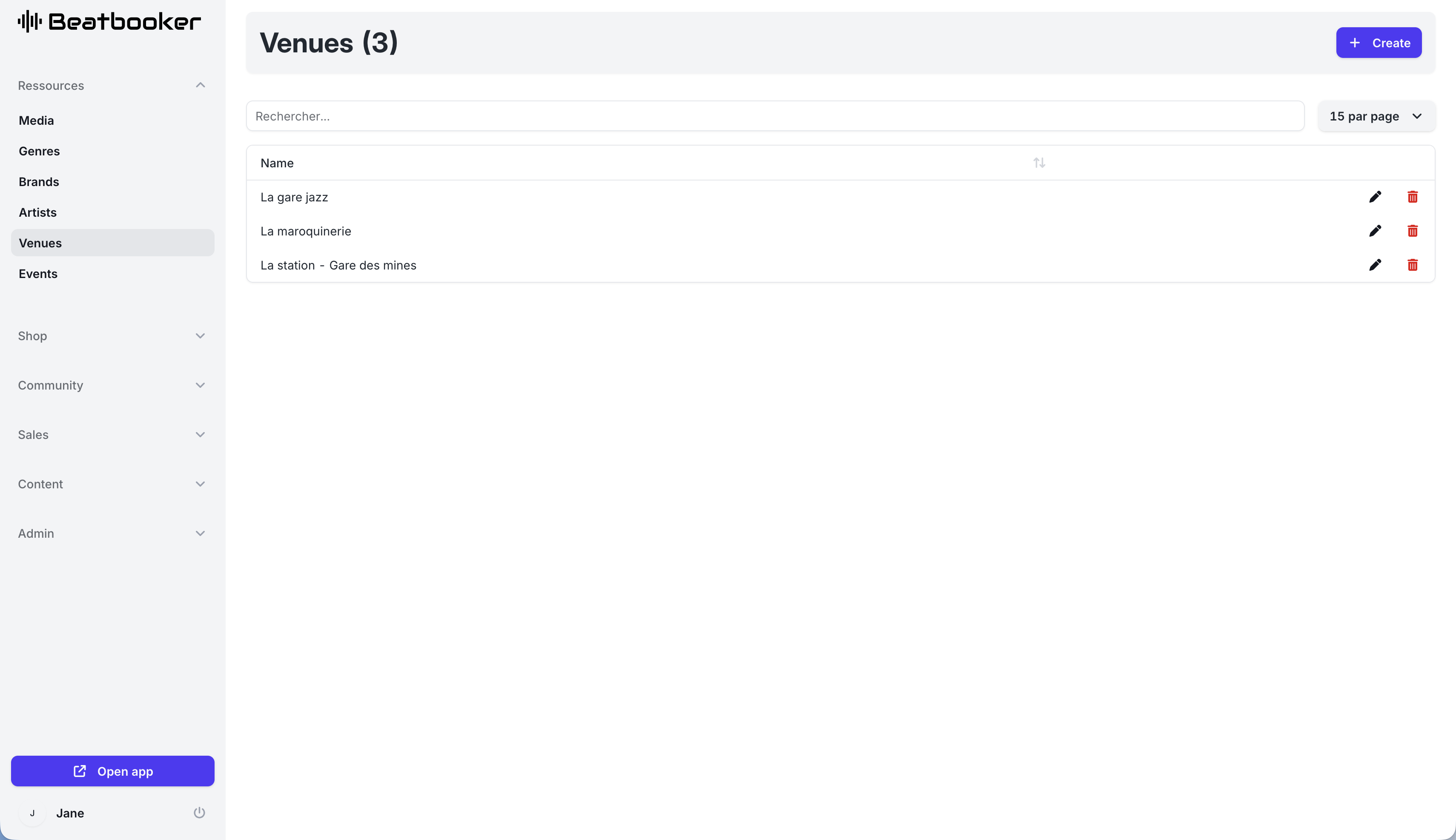The height and width of the screenshot is (840, 1456).
Task: Expand the Admin section
Action: click(200, 533)
